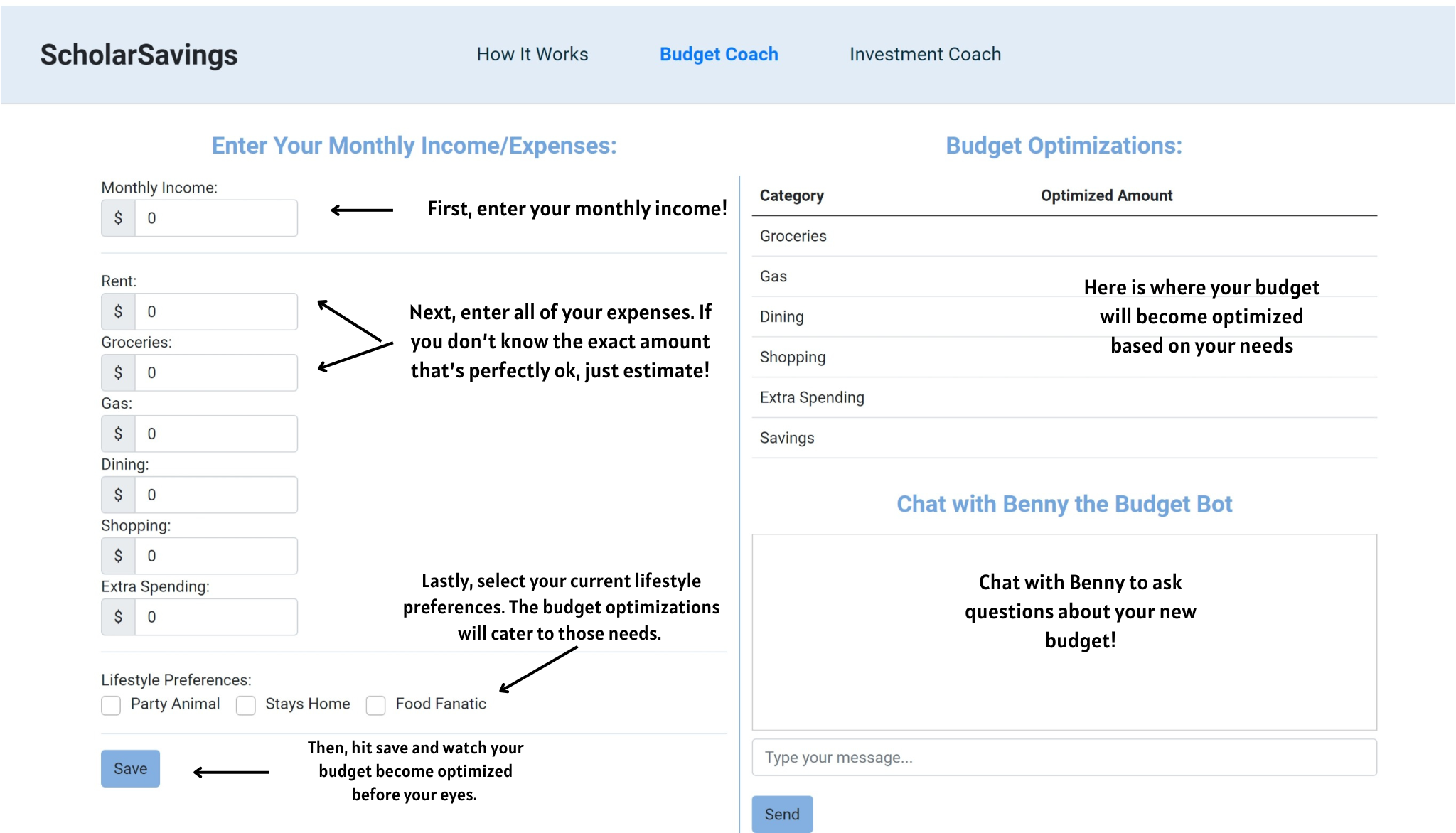Hit the Save button to optimize budget
The height and width of the screenshot is (833, 1456).
[130, 768]
